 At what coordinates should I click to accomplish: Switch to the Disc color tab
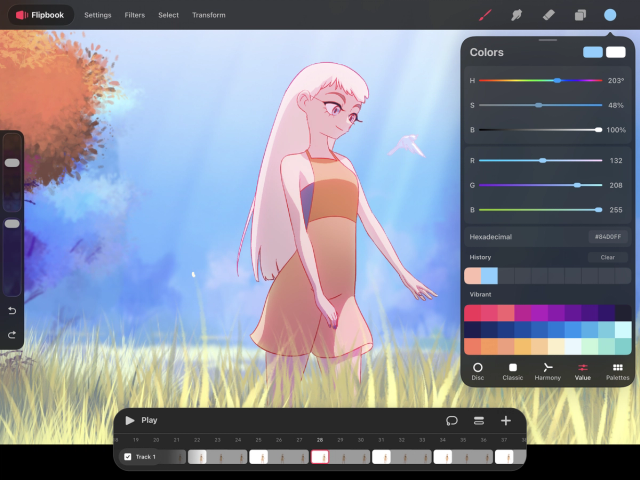pyautogui.click(x=478, y=371)
